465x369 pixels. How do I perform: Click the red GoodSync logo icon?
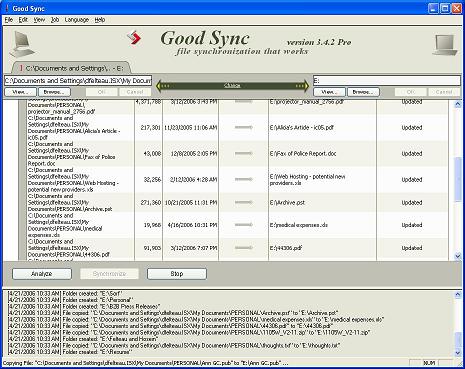pyautogui.click(x=134, y=37)
